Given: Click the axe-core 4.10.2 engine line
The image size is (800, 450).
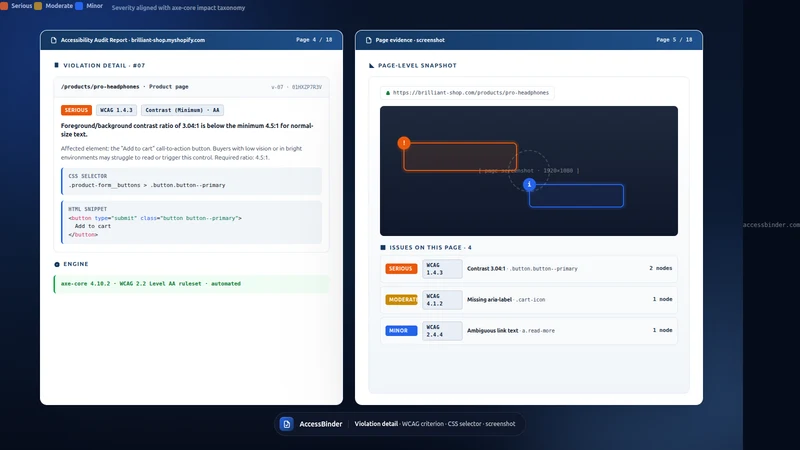Looking at the screenshot, I should pyautogui.click(x=191, y=284).
